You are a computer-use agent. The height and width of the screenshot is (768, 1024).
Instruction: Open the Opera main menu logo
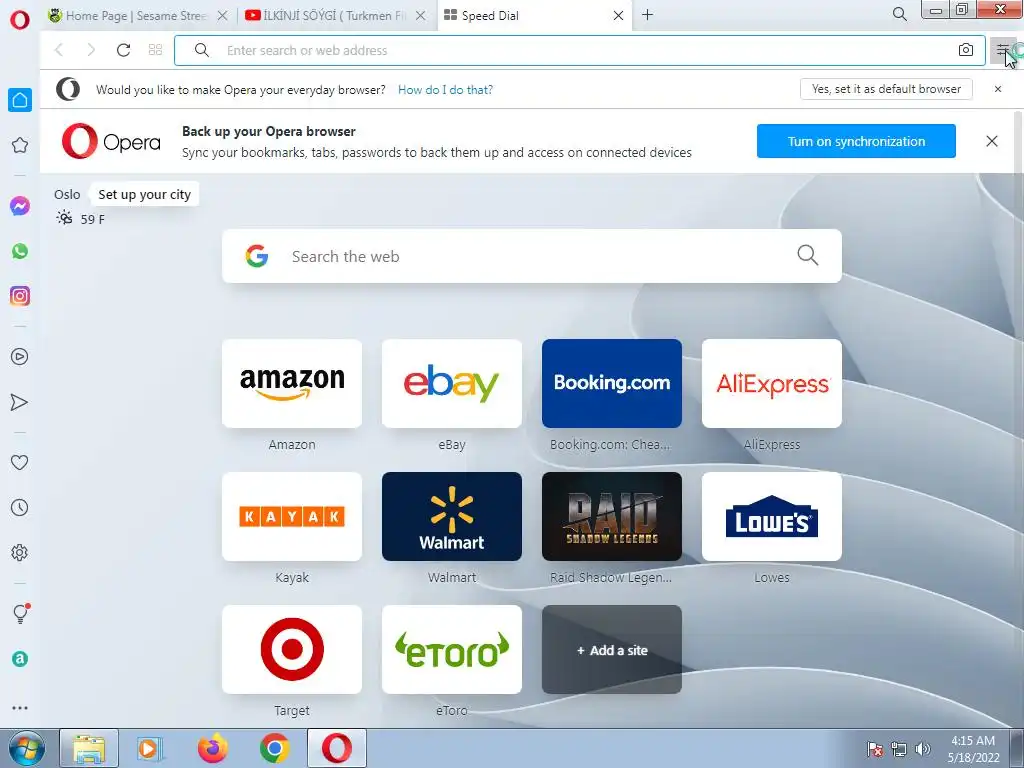(x=20, y=20)
